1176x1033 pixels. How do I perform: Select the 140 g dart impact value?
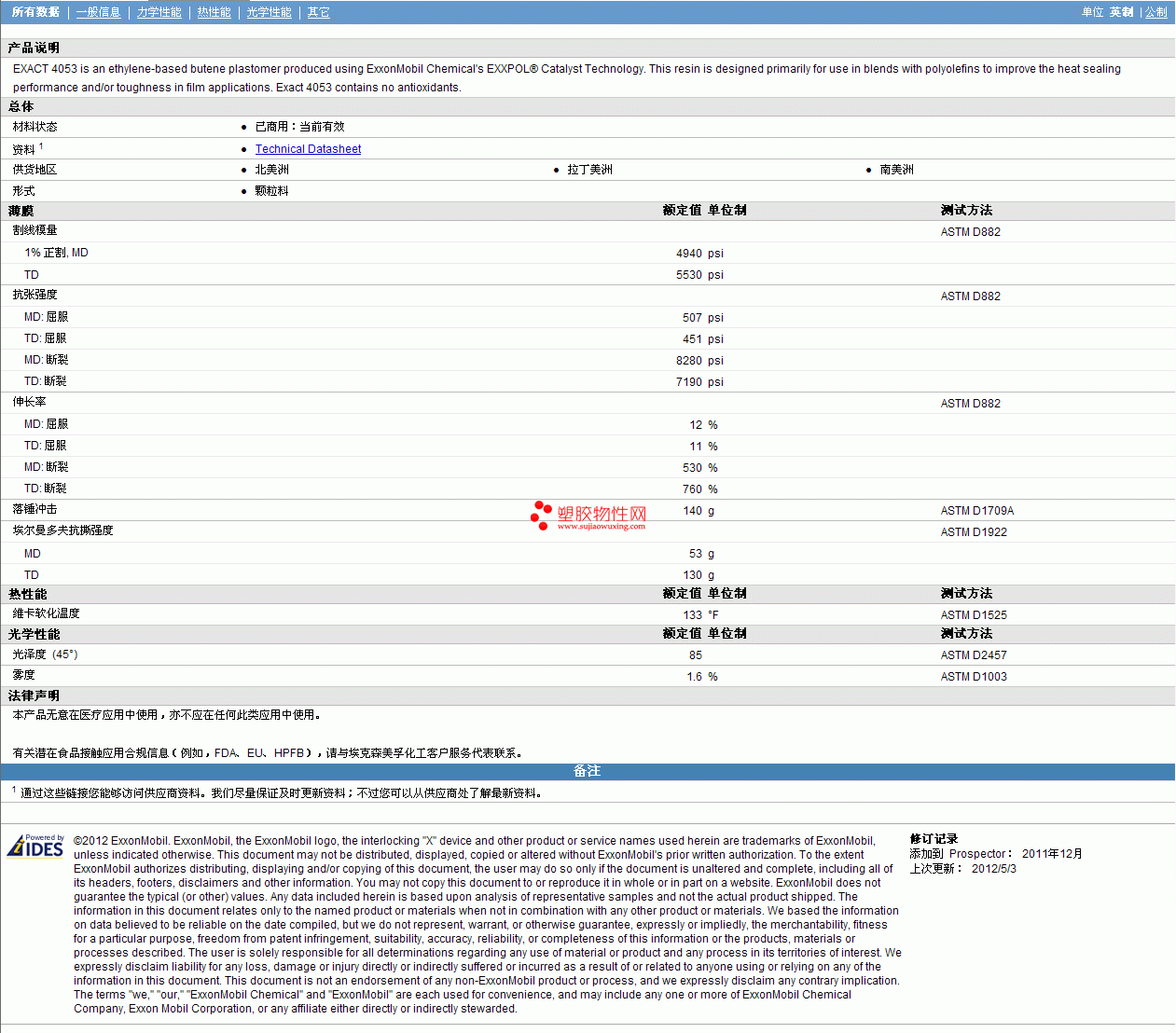coord(699,511)
